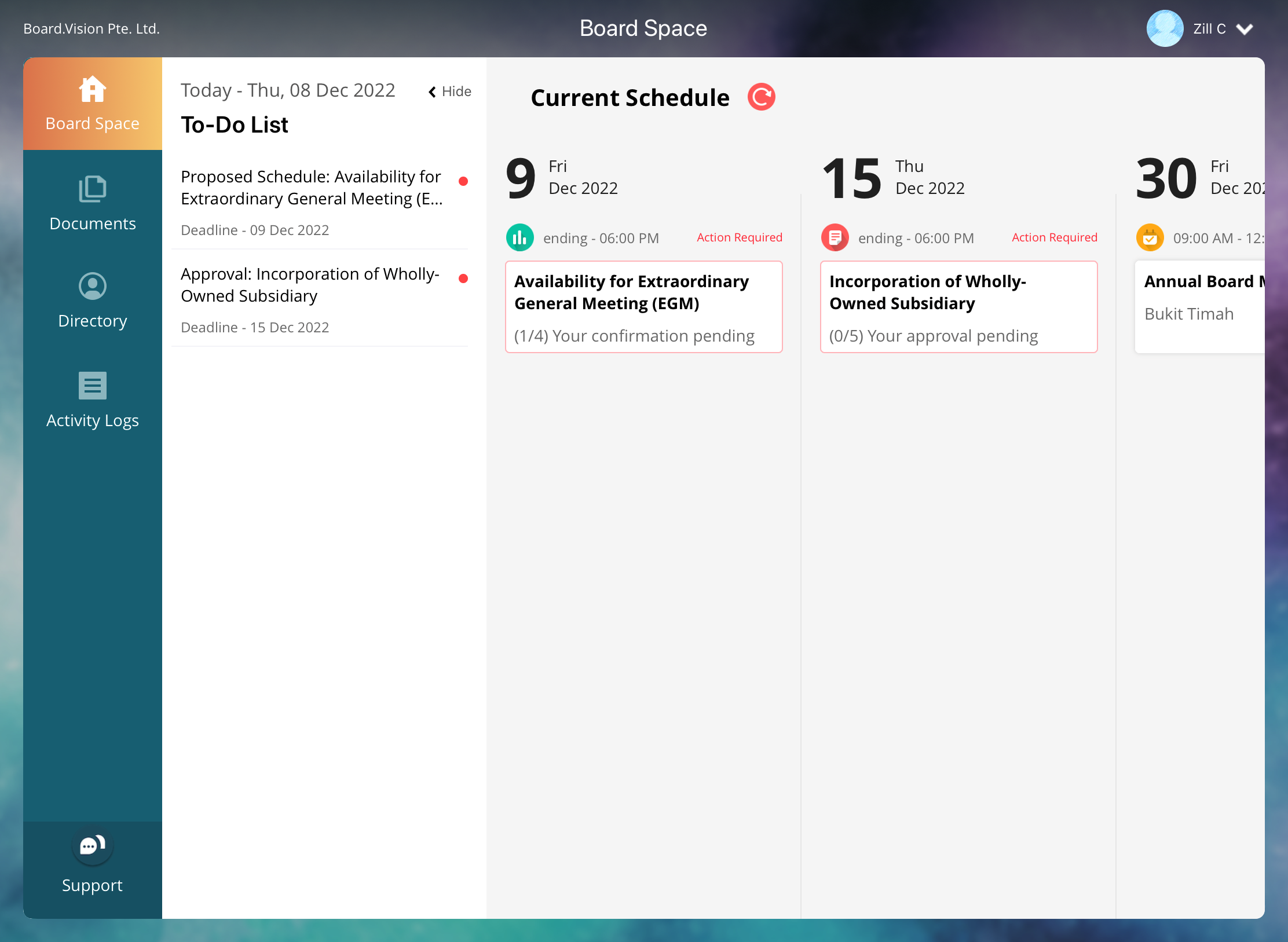Click the red document icon for Dec 15
This screenshot has height=942, width=1288.
point(835,237)
